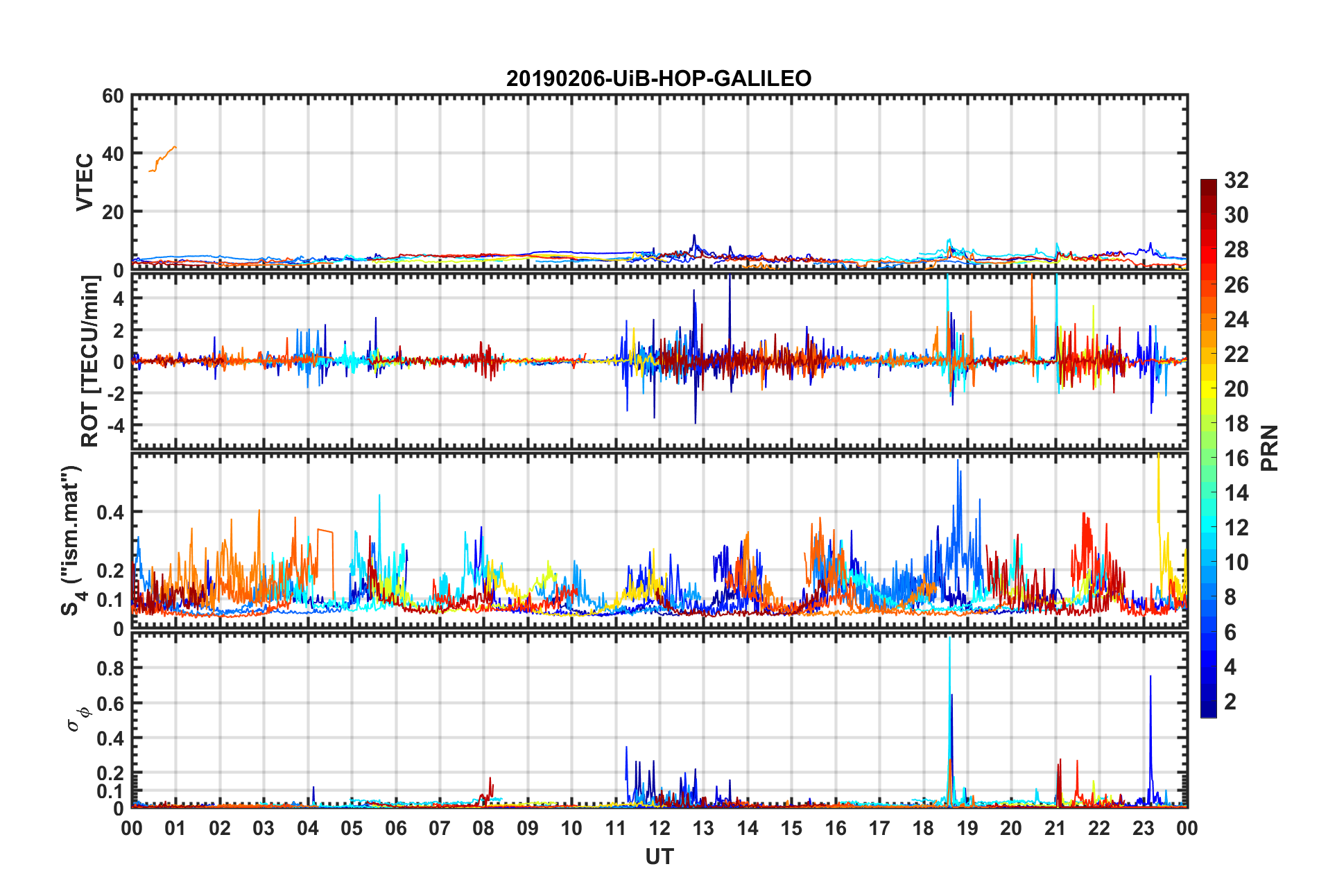
Task: Select the 40 tick on the VTEC axis
Action: (113, 154)
